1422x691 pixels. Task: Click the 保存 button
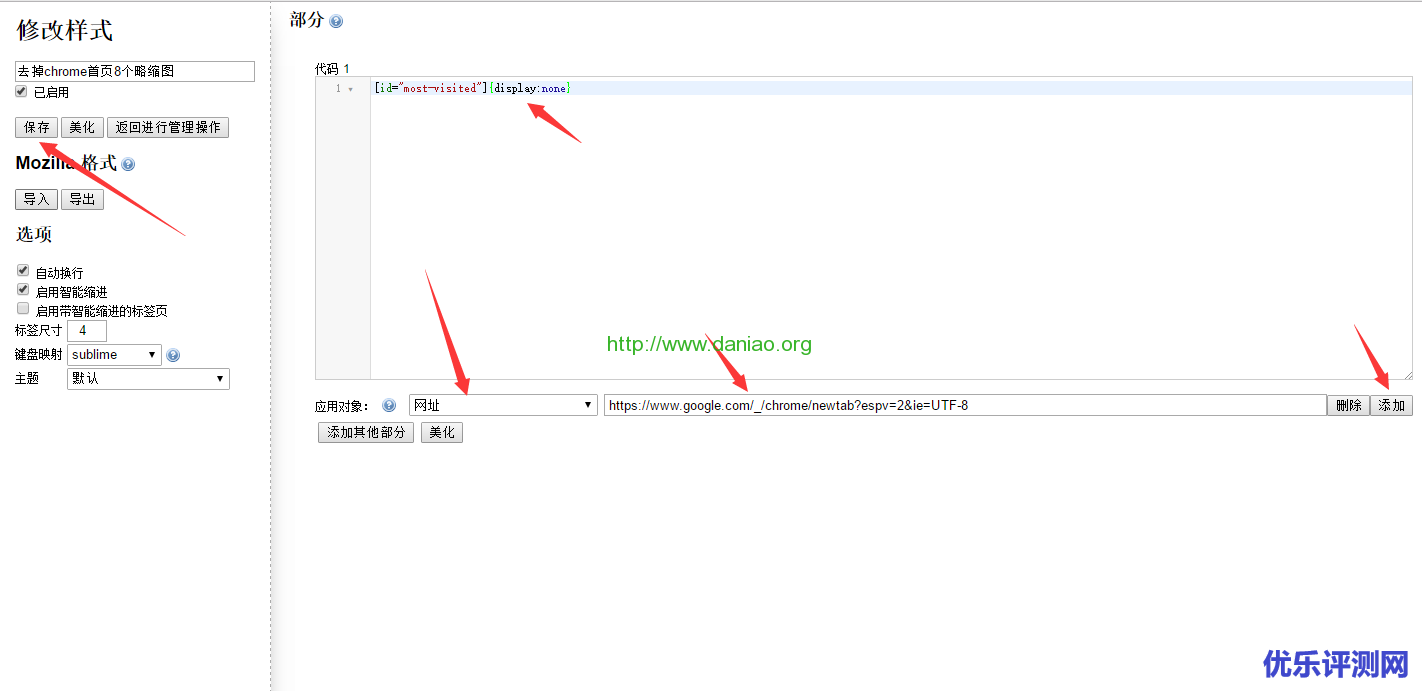tap(37, 128)
